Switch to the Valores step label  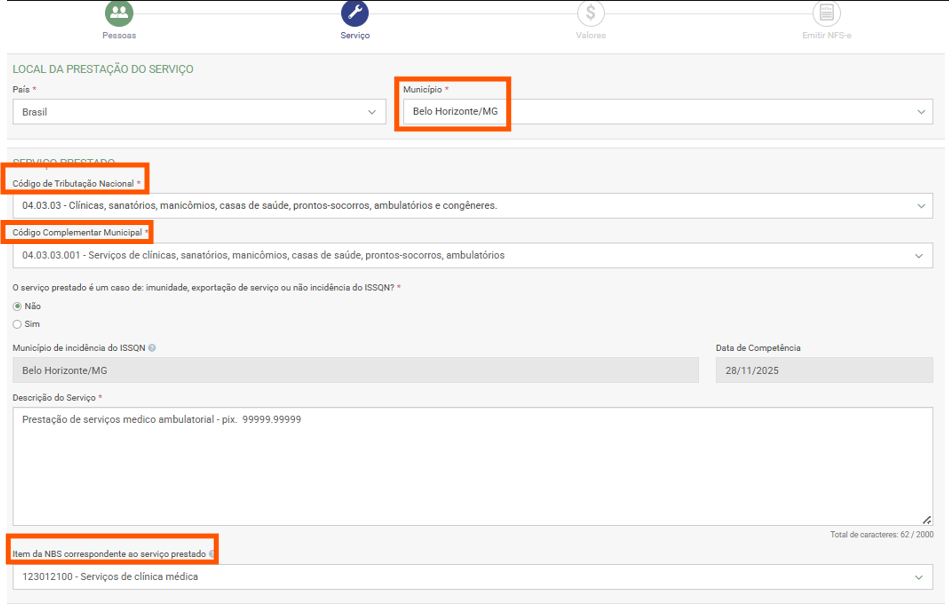pos(591,35)
